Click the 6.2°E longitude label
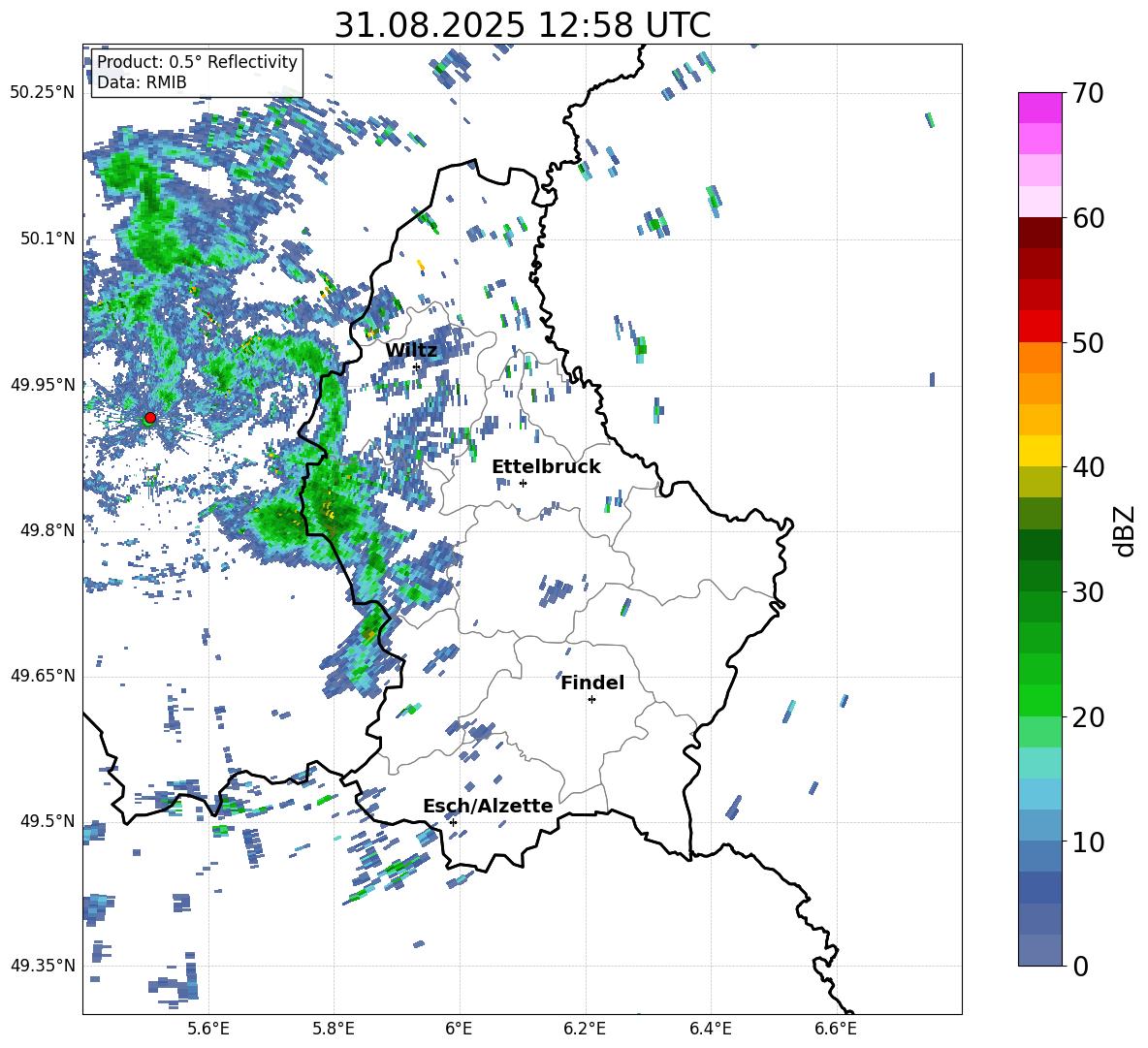 585,1029
